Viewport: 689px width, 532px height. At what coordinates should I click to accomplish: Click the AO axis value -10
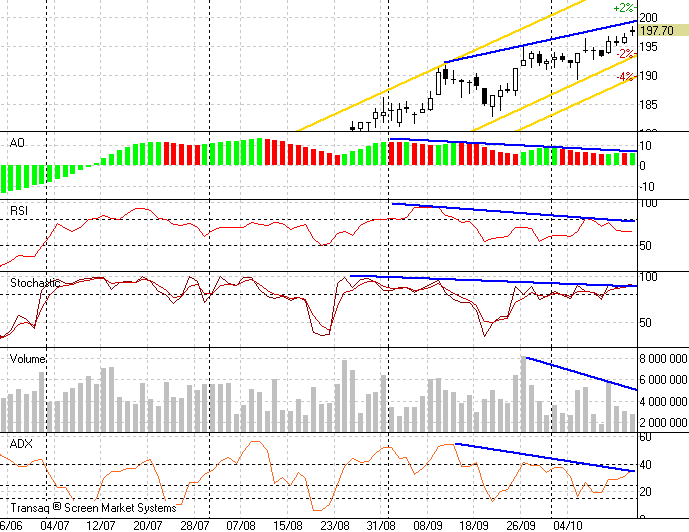[x=646, y=186]
